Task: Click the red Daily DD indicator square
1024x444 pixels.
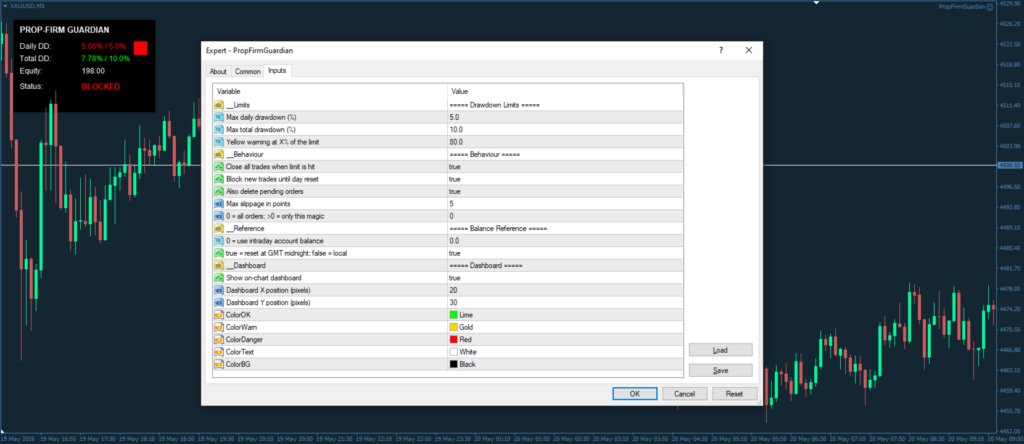Action: click(140, 48)
